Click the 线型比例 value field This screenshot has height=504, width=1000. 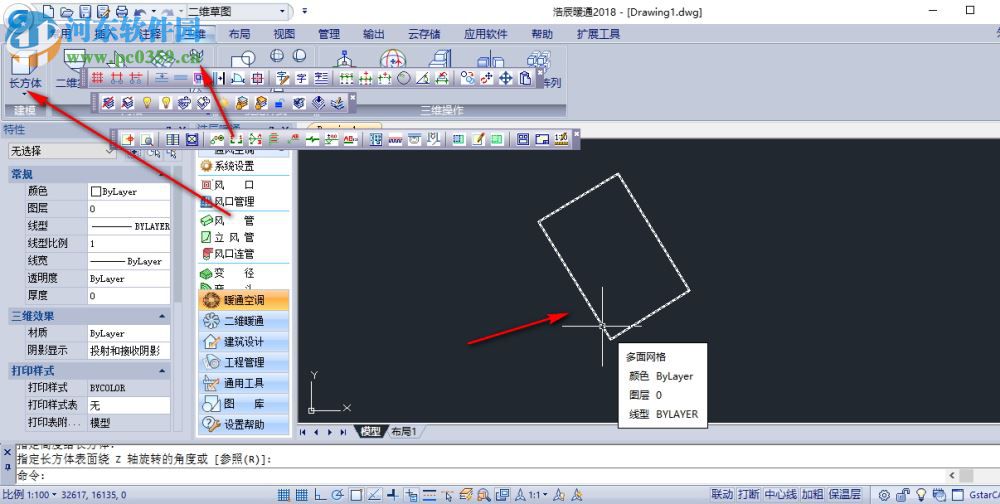pos(129,243)
